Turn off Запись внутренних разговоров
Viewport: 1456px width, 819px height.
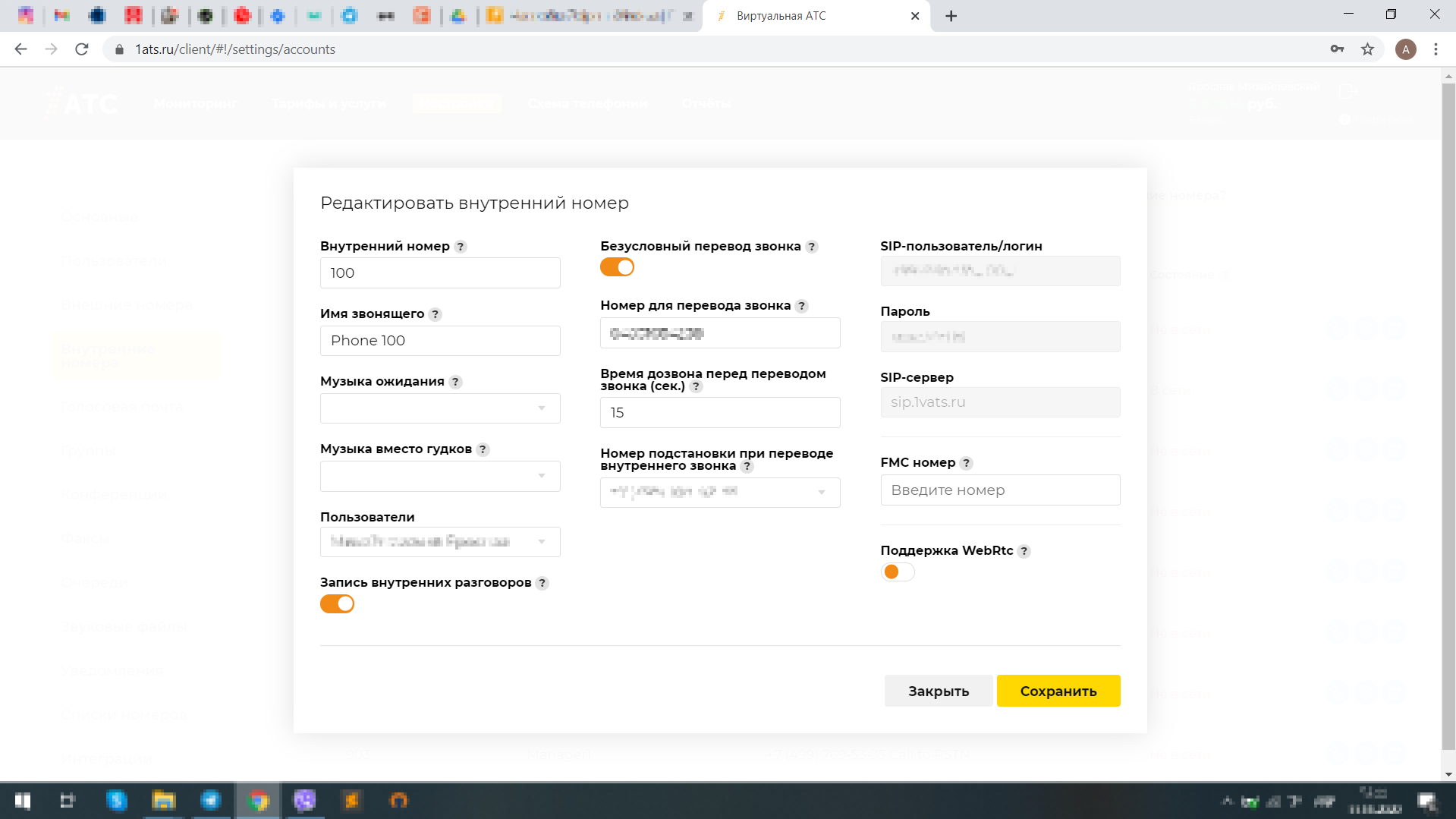[x=337, y=603]
